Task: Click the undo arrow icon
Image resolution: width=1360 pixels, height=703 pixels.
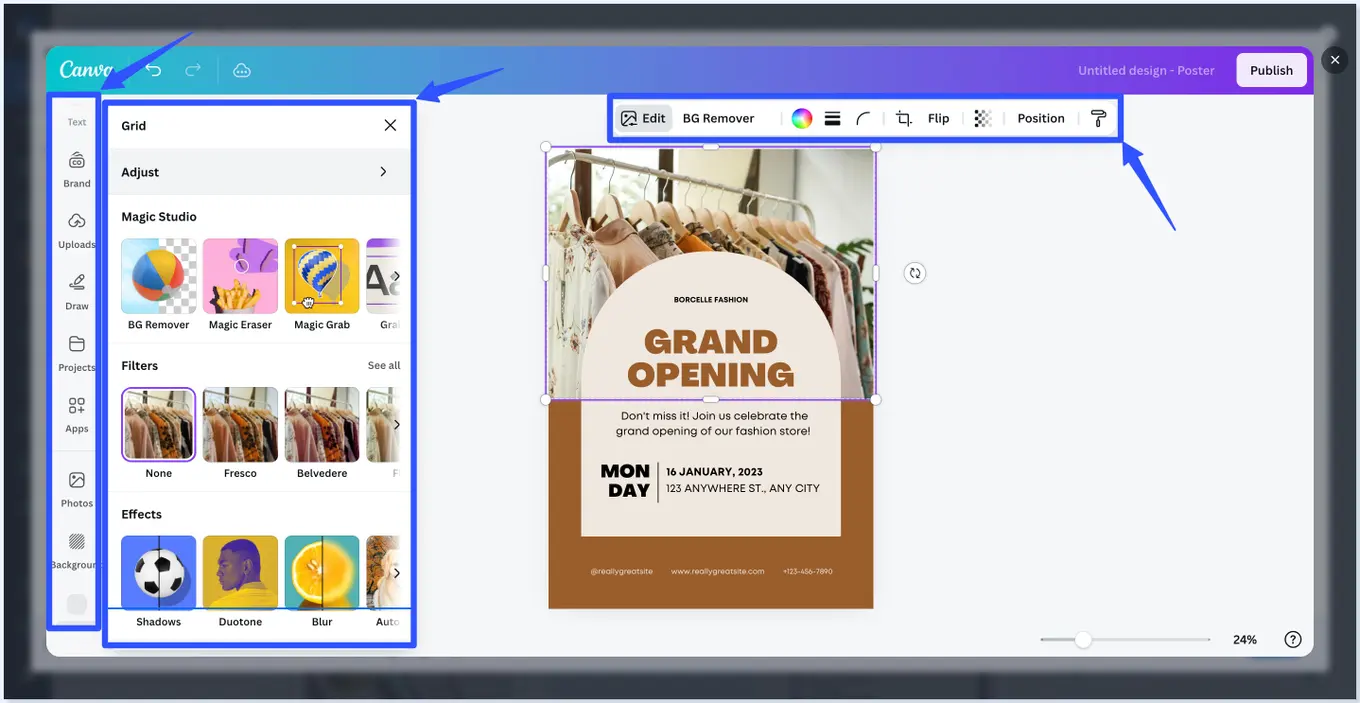Action: point(153,70)
